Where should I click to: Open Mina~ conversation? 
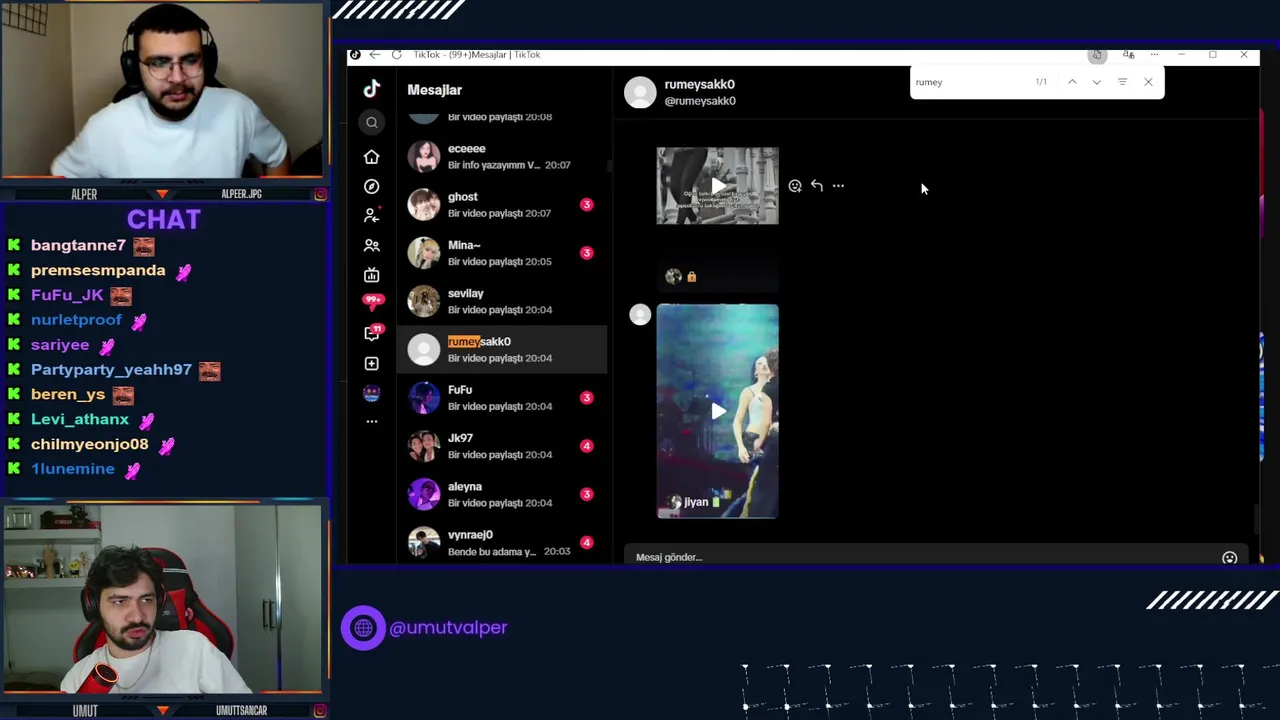[x=502, y=253]
